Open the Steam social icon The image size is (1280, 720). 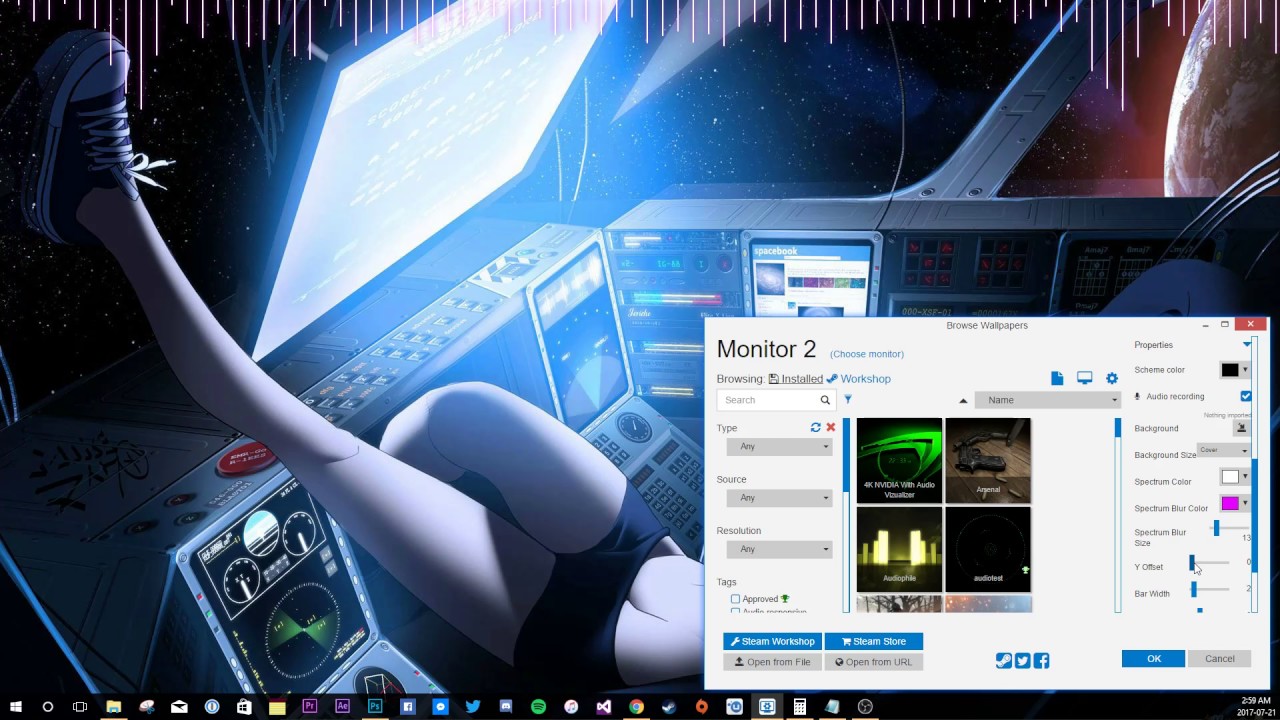pyautogui.click(x=1004, y=660)
